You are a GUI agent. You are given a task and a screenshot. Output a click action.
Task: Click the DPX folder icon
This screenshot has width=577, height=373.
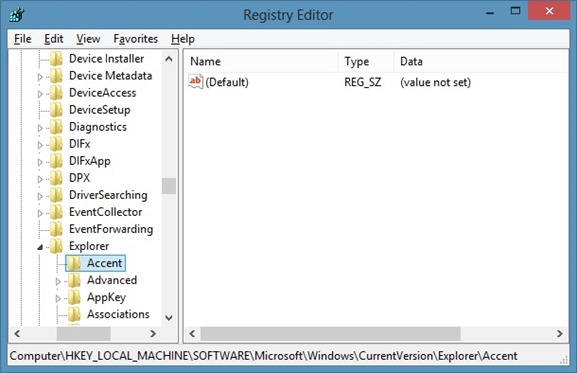click(x=56, y=178)
